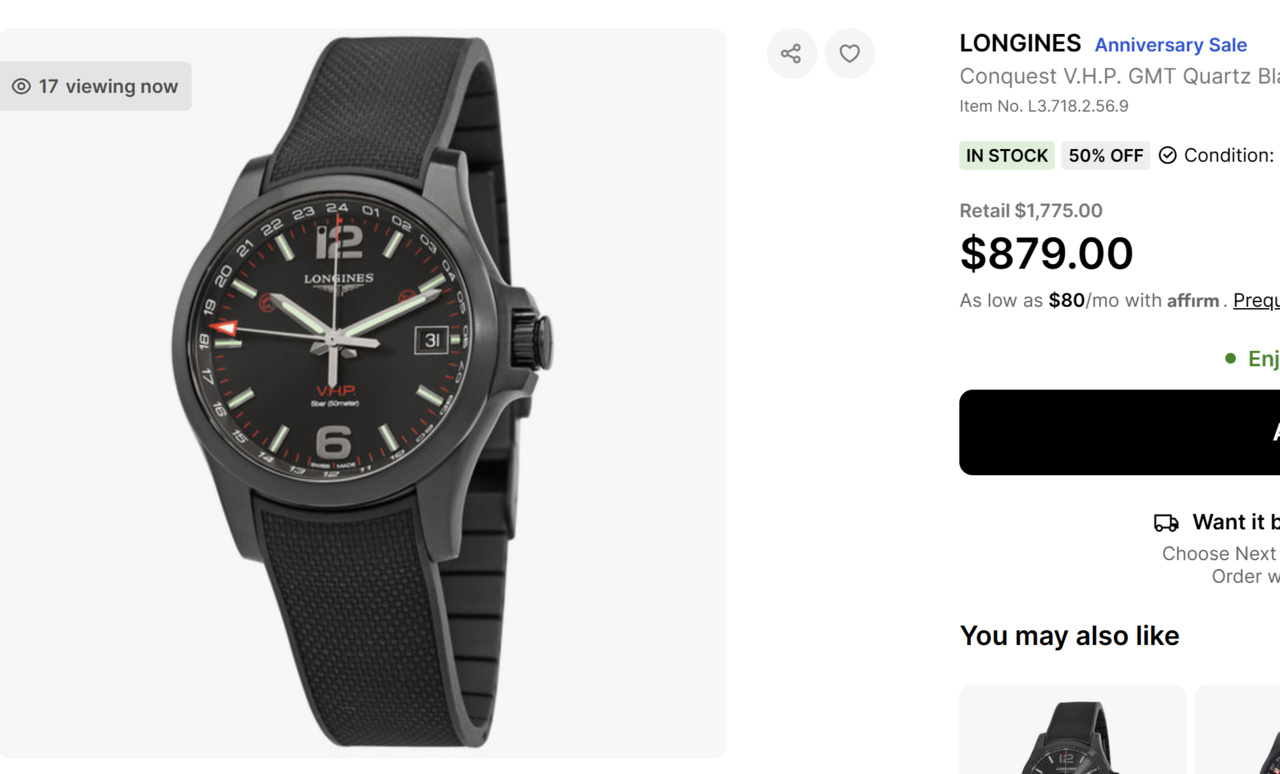Image resolution: width=1280 pixels, height=774 pixels.
Task: Click the share icon button
Action: [x=791, y=54]
